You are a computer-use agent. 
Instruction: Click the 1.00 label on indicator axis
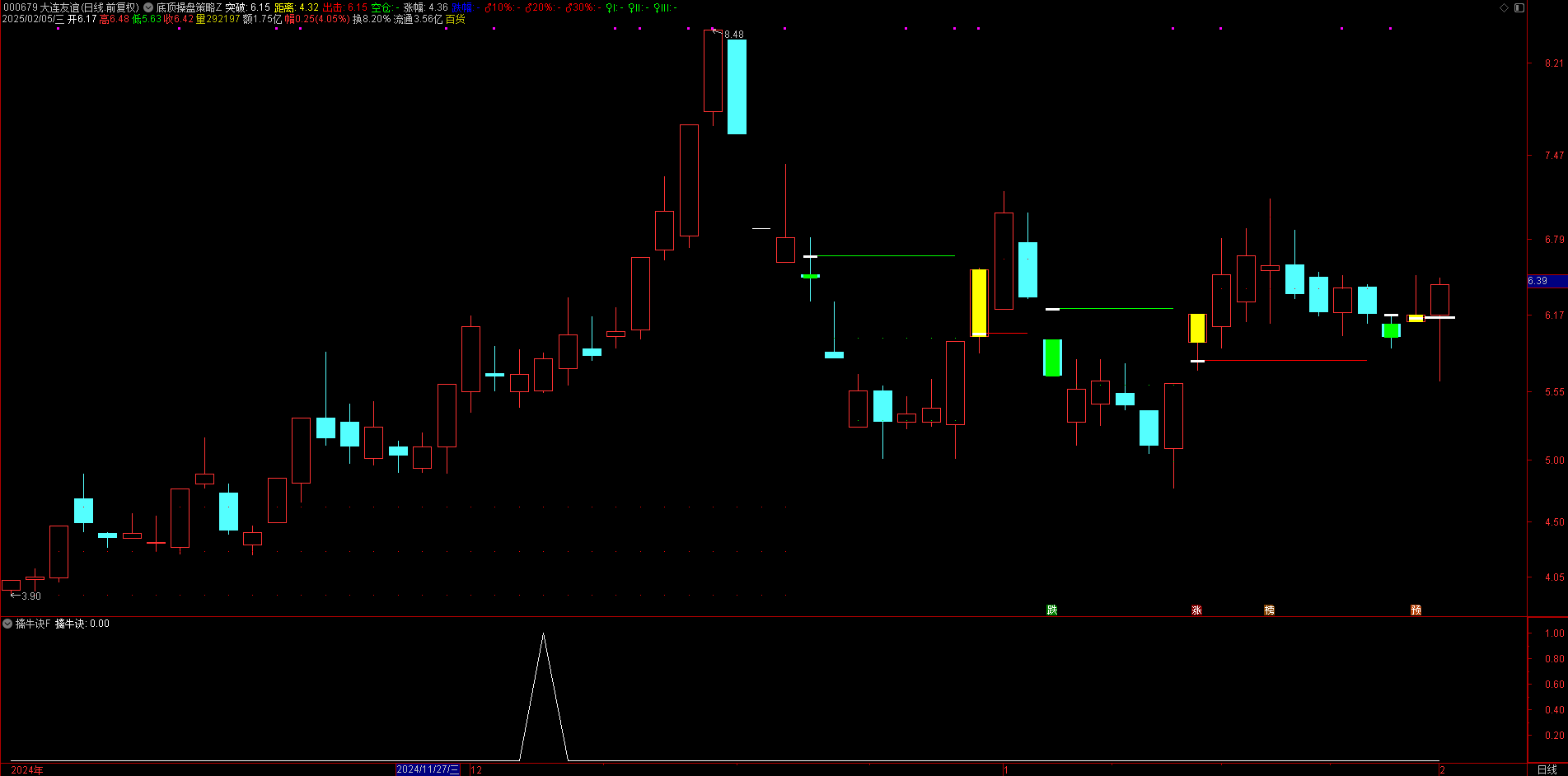click(x=1554, y=633)
